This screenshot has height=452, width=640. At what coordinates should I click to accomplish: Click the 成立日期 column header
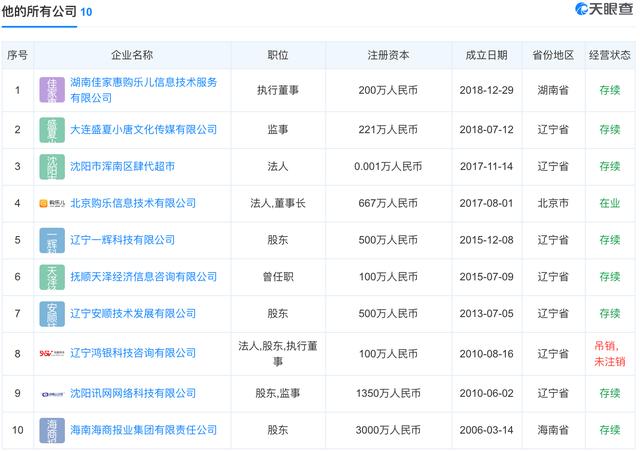click(x=486, y=55)
